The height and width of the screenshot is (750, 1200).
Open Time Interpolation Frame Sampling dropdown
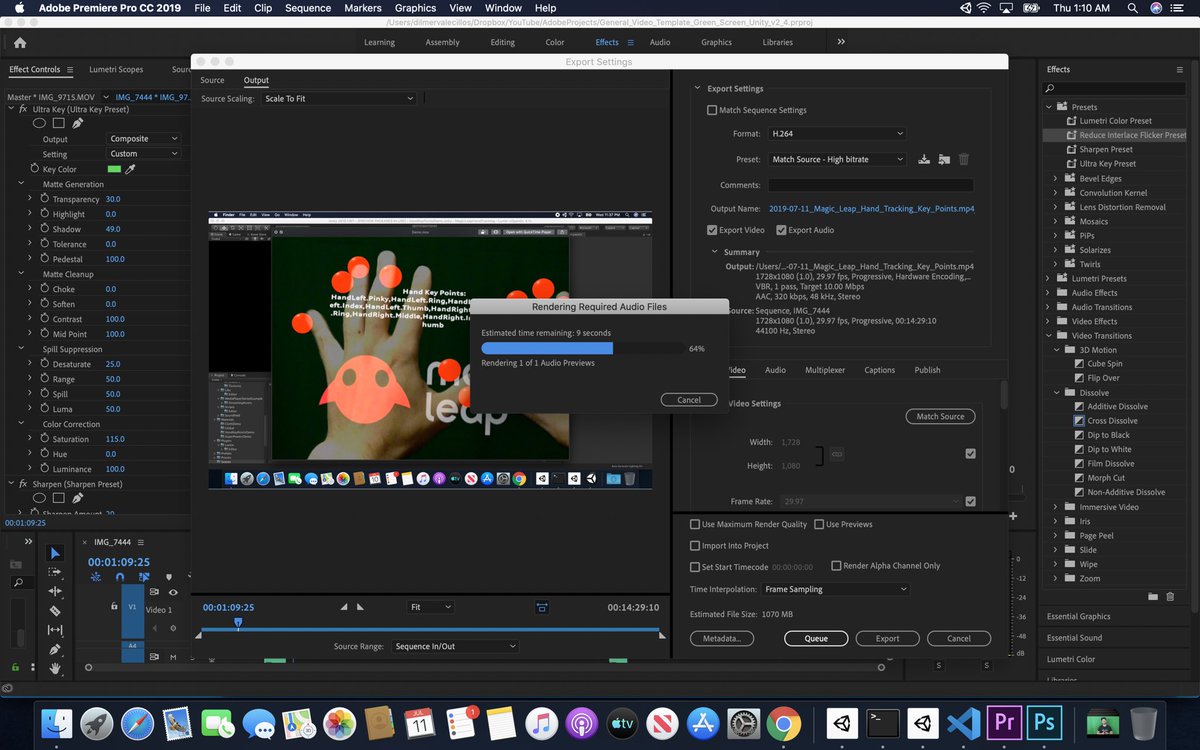[x=836, y=589]
